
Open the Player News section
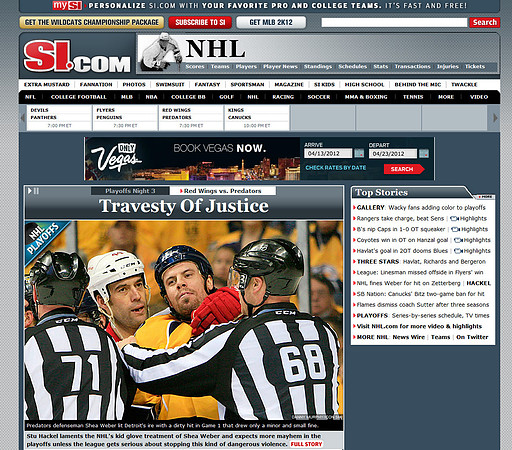point(280,66)
